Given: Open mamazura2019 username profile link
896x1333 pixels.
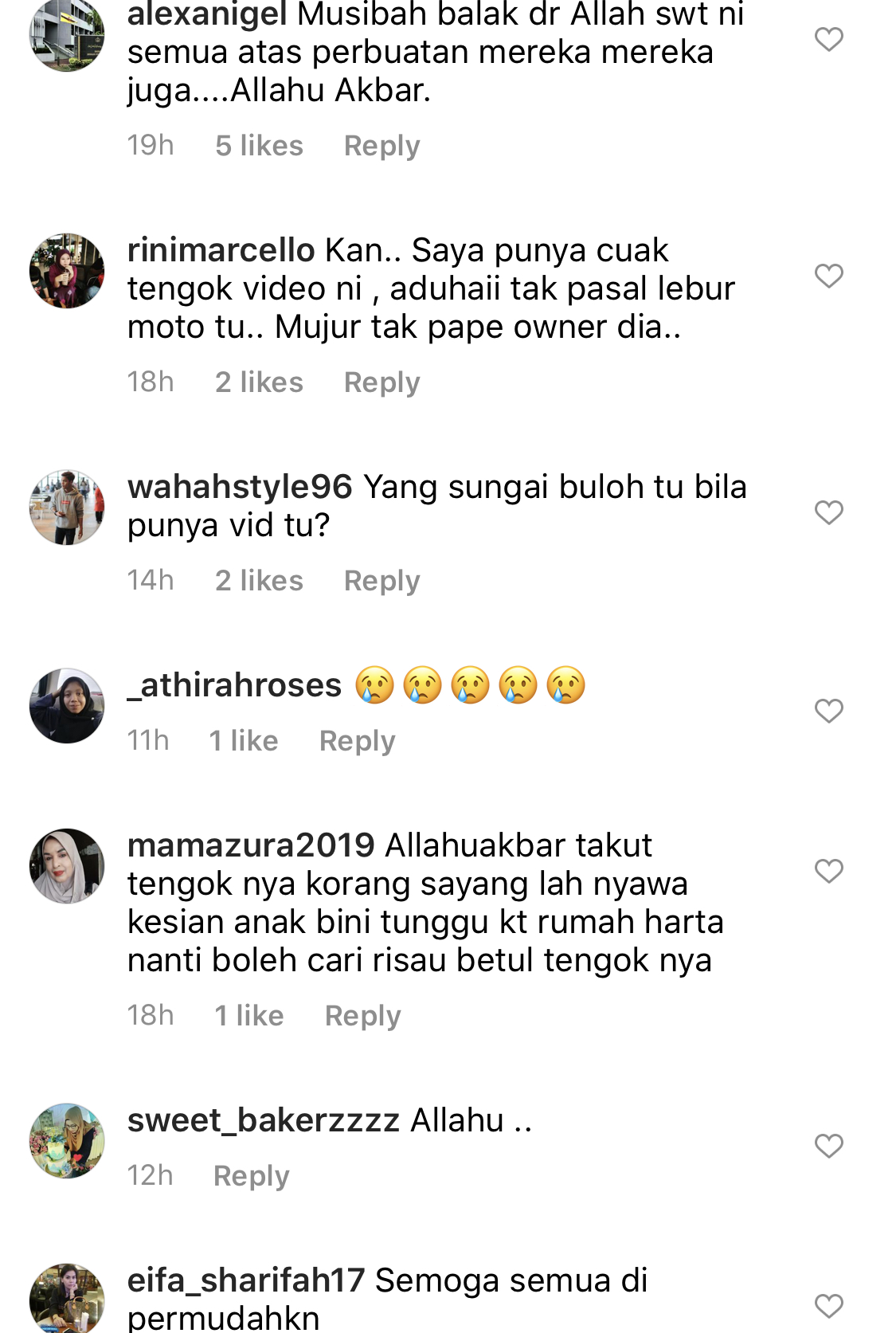Looking at the screenshot, I should pos(251,845).
